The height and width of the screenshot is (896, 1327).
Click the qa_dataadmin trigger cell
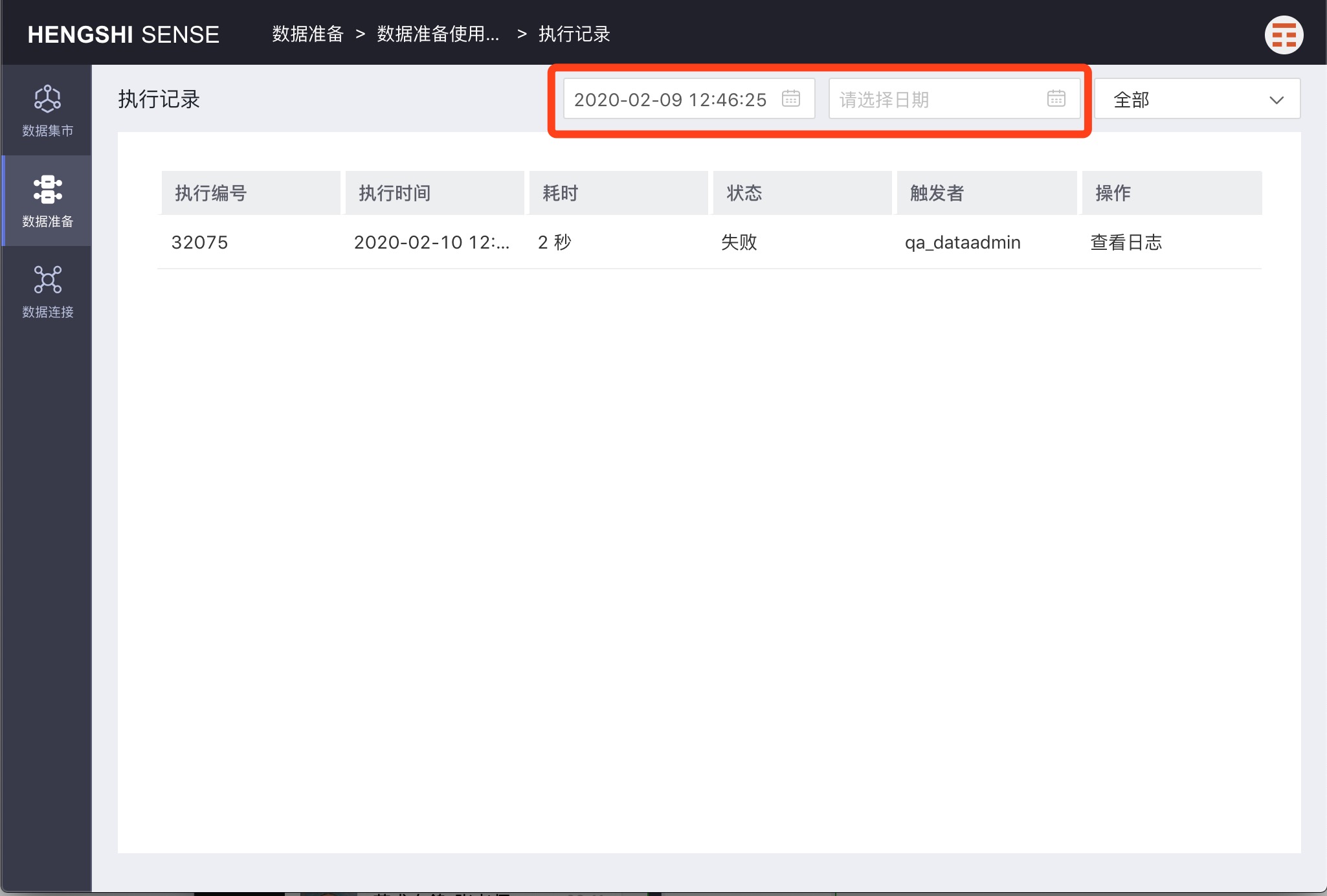click(963, 243)
